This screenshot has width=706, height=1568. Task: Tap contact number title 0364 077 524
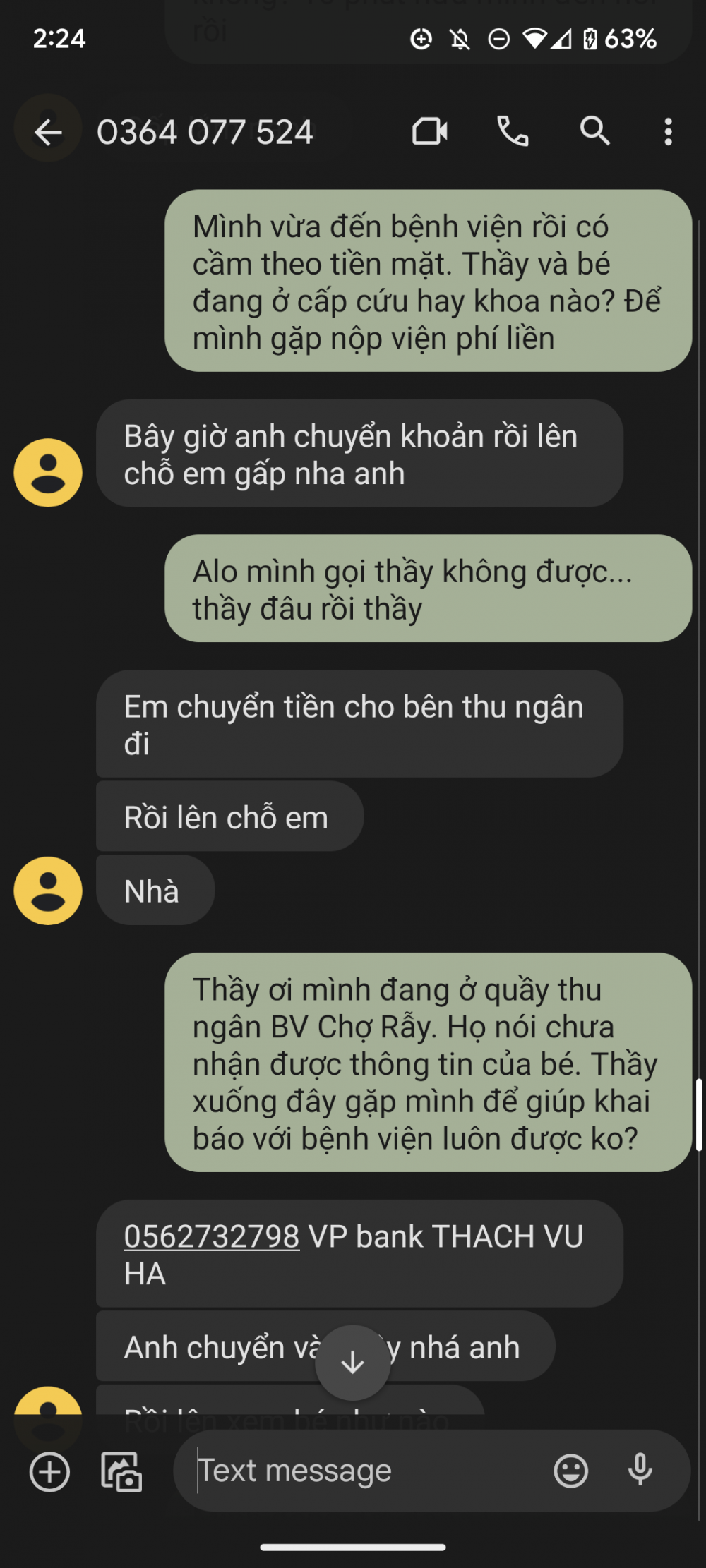click(x=205, y=132)
